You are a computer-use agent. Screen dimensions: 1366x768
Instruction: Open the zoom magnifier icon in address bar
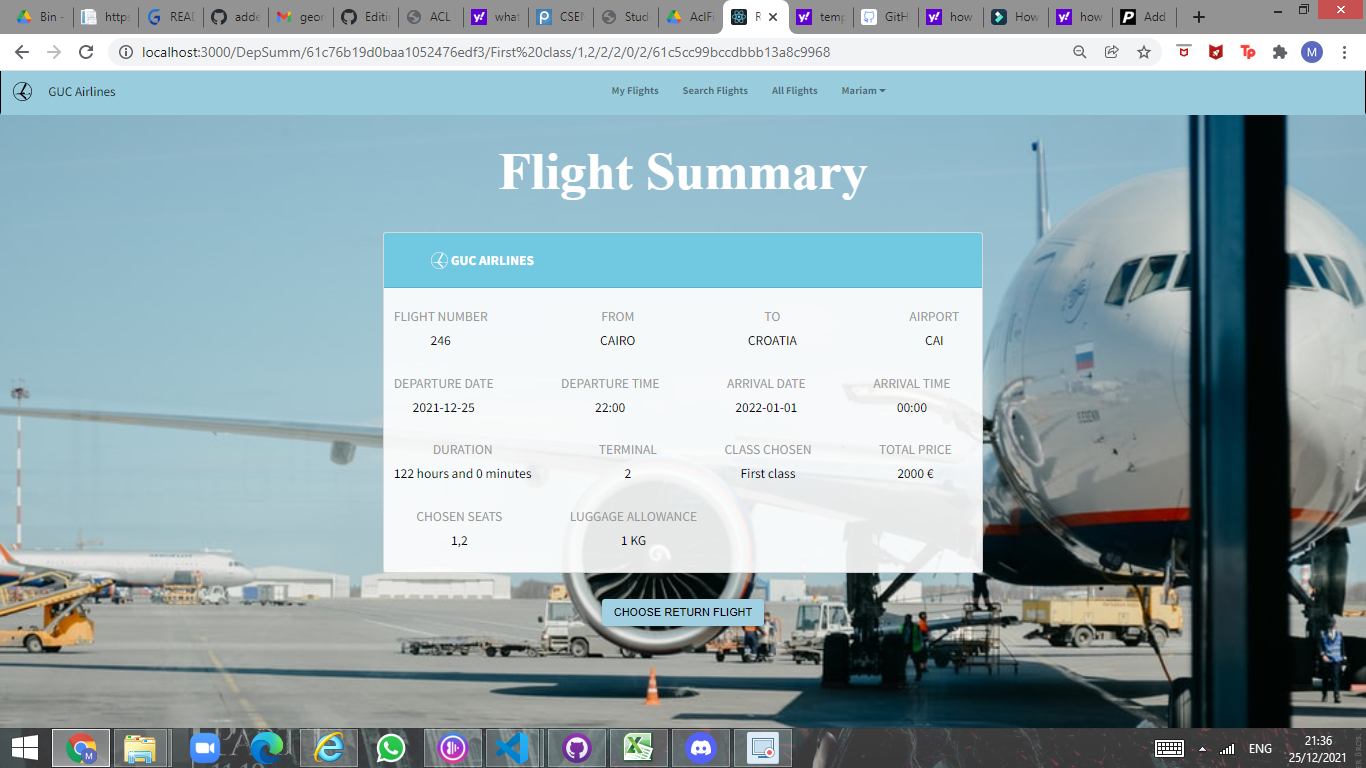[1080, 52]
